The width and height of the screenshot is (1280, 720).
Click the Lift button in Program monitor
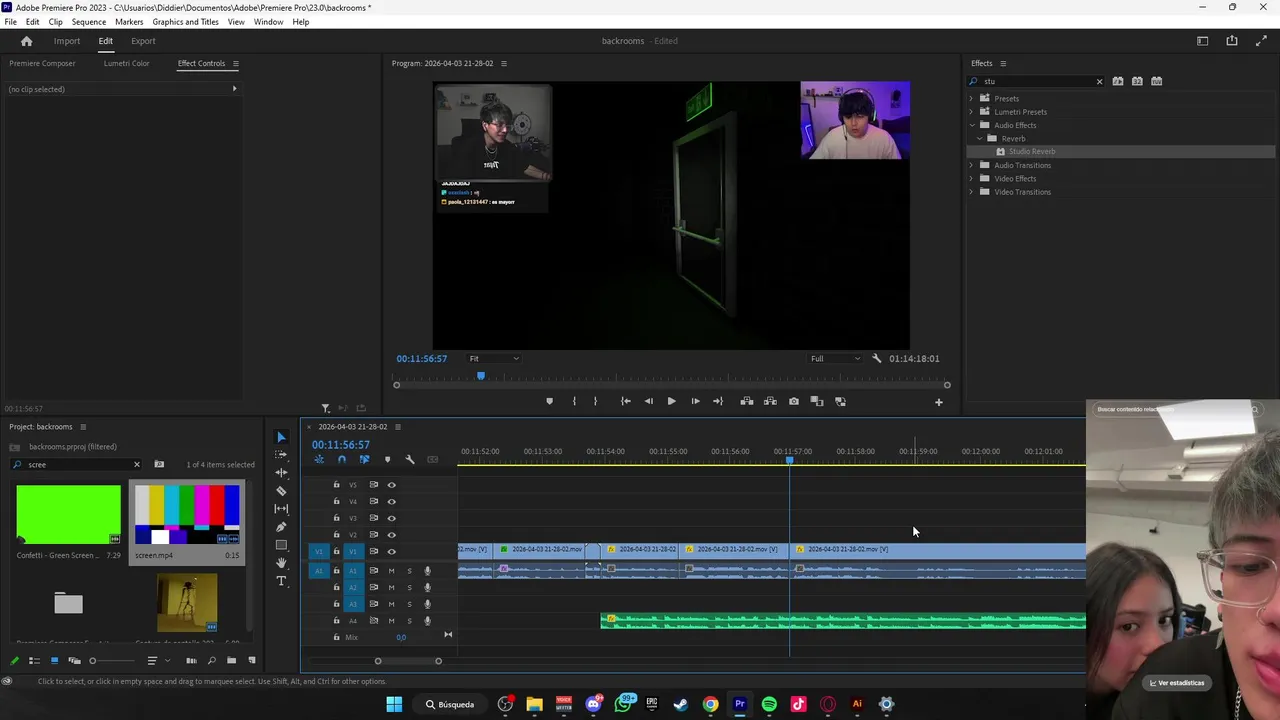click(746, 401)
